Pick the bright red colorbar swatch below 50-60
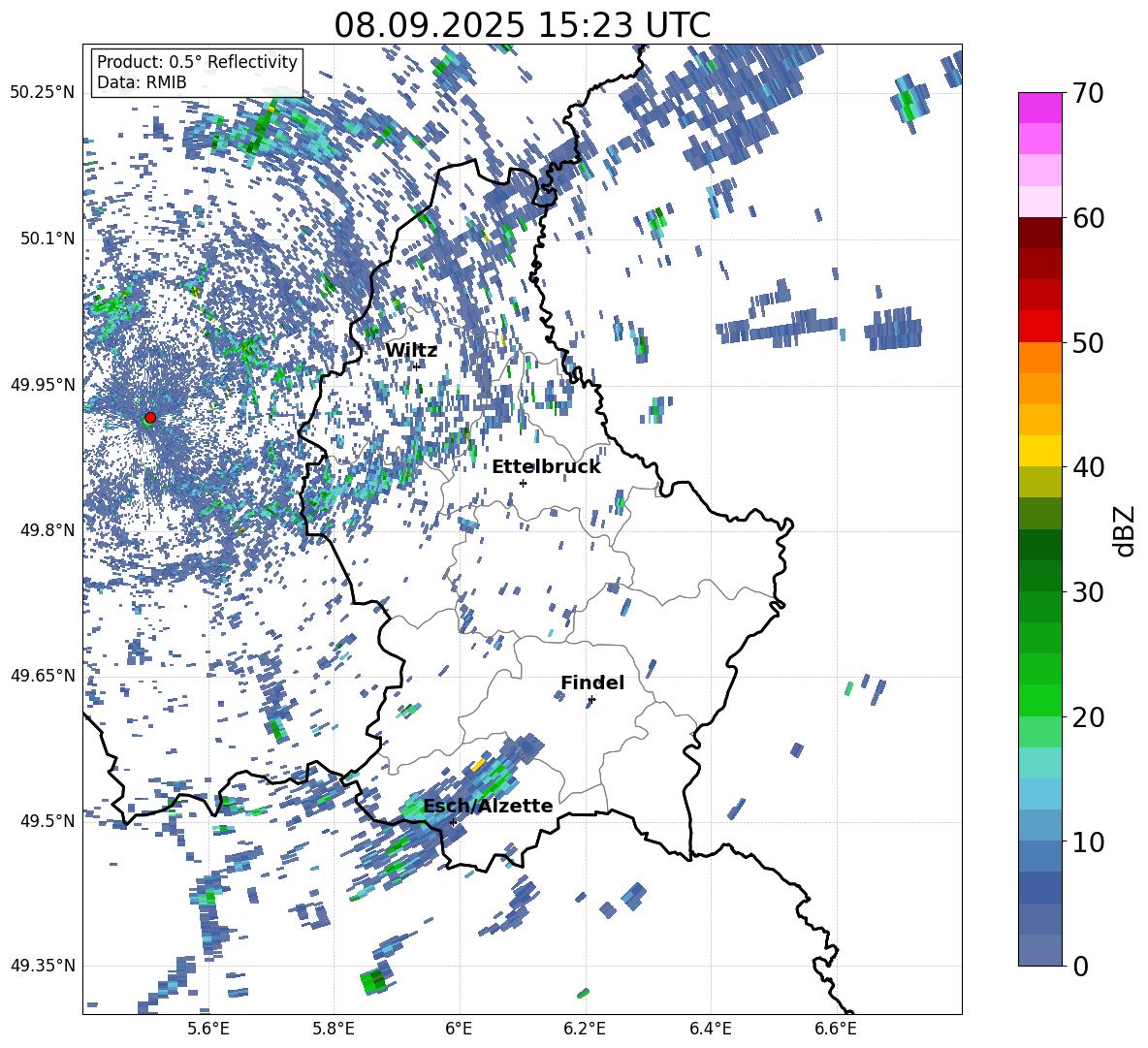 click(1039, 327)
